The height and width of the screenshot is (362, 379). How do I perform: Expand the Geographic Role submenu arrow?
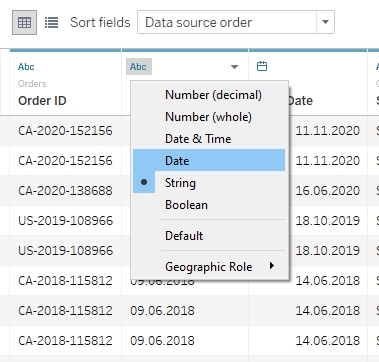(272, 266)
